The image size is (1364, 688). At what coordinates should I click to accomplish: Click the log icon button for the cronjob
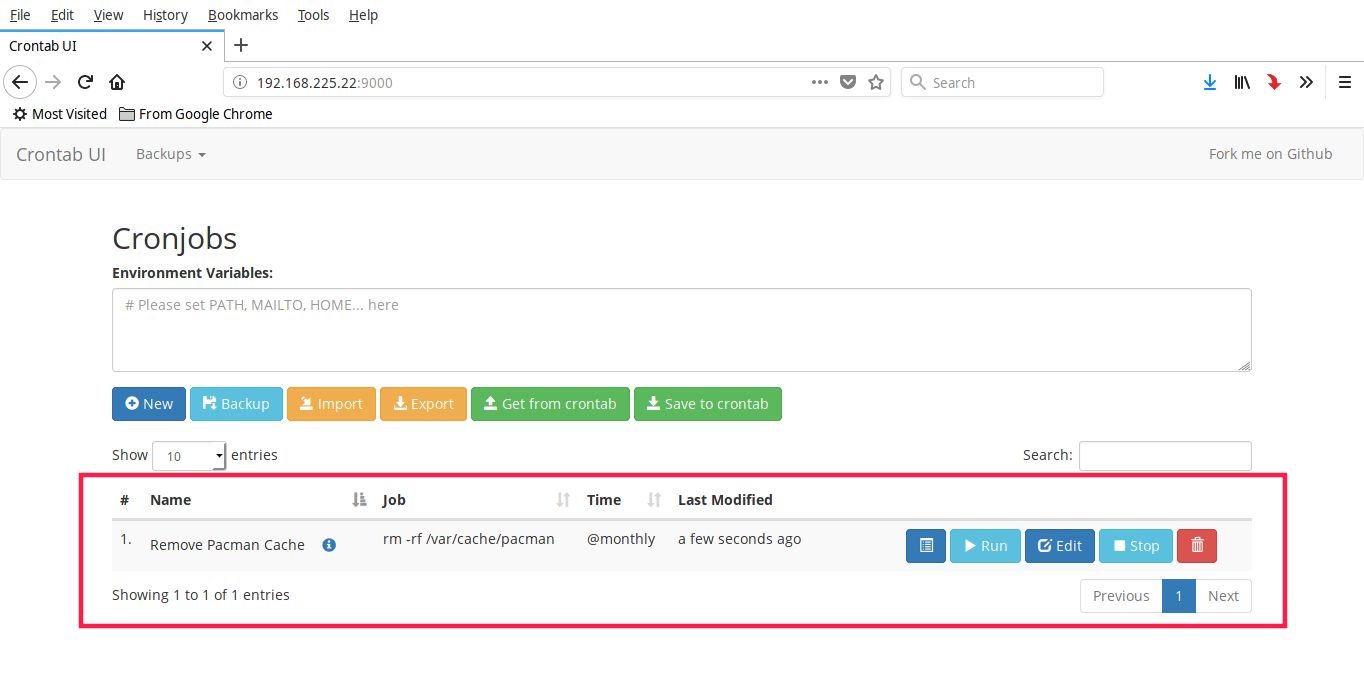tap(925, 546)
